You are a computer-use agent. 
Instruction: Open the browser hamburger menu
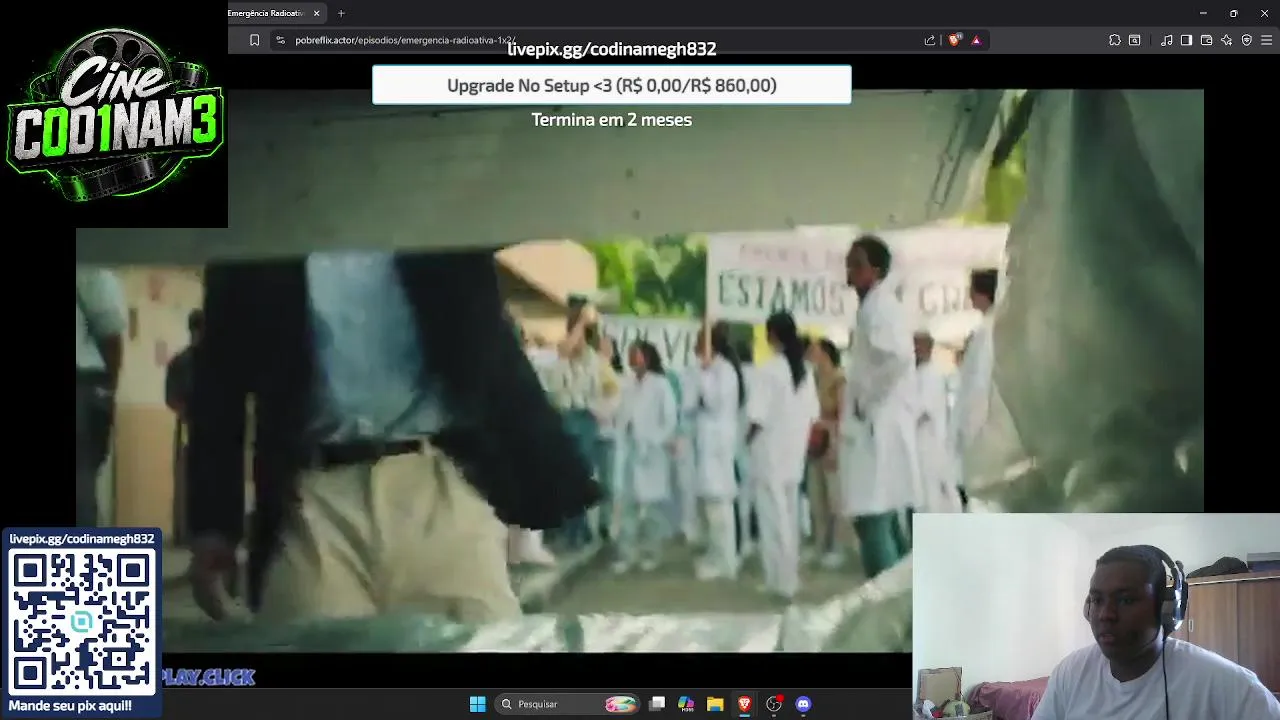click(x=1267, y=40)
